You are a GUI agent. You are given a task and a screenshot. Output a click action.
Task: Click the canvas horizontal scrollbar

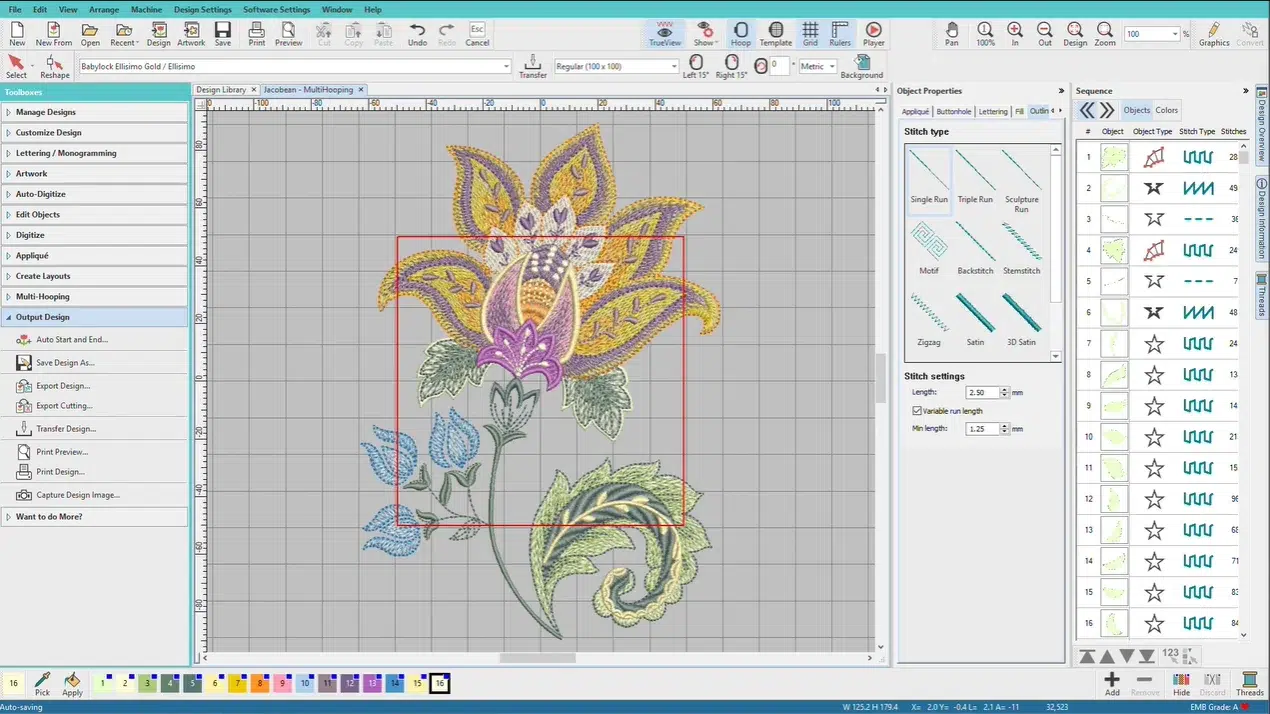pos(538,658)
